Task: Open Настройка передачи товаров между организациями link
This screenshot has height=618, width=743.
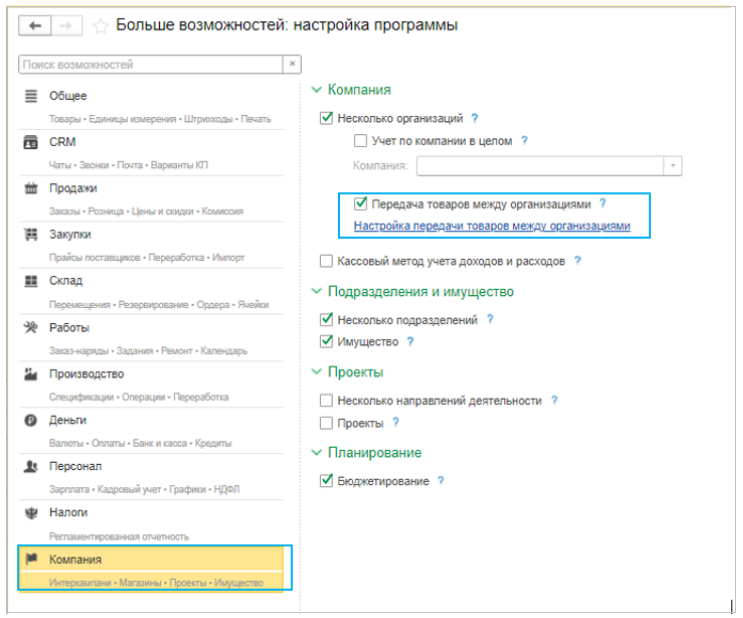Action: pos(492,226)
